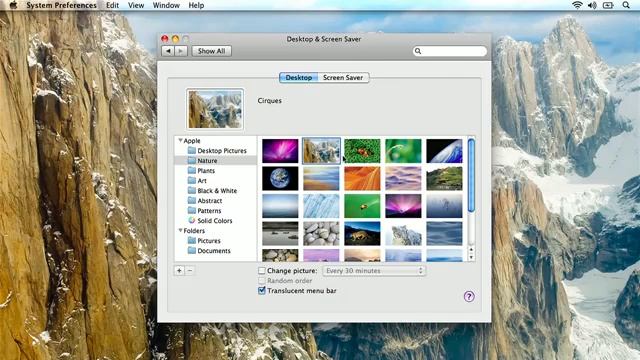Toggle the Random order checkbox
The image size is (640, 360).
pos(262,281)
